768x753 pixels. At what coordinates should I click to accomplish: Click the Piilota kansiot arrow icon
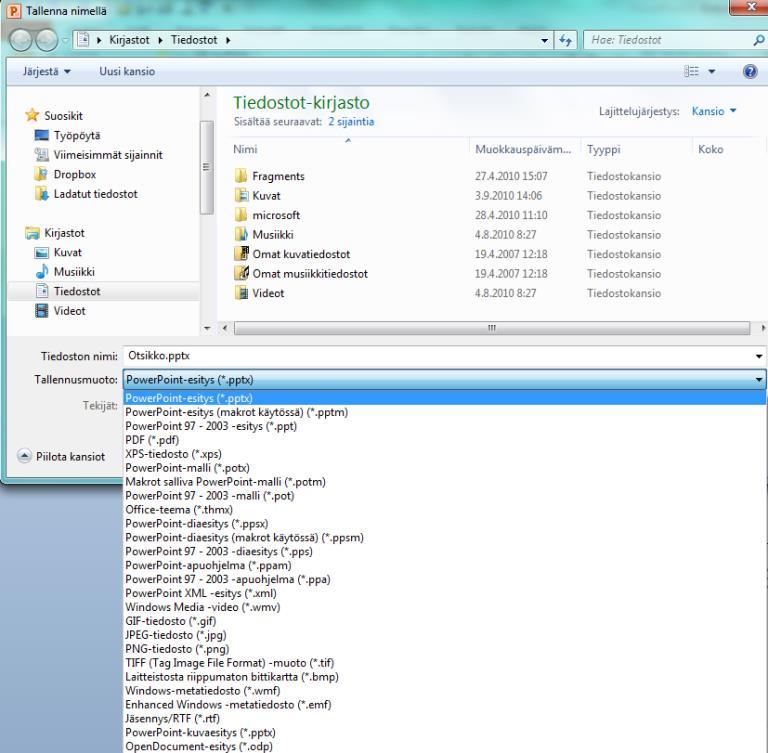pyautogui.click(x=24, y=456)
